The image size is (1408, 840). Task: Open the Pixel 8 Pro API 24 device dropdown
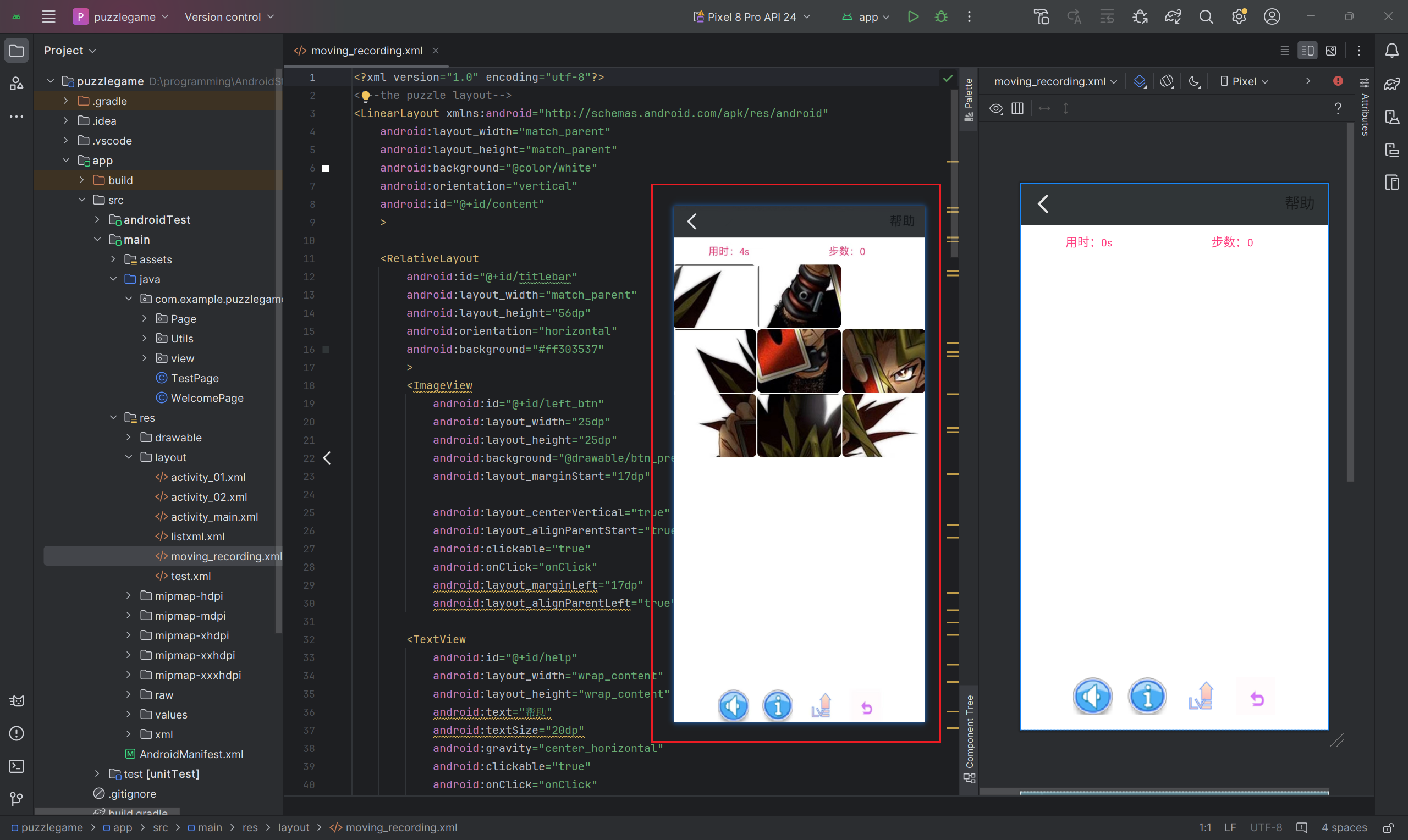(x=752, y=17)
